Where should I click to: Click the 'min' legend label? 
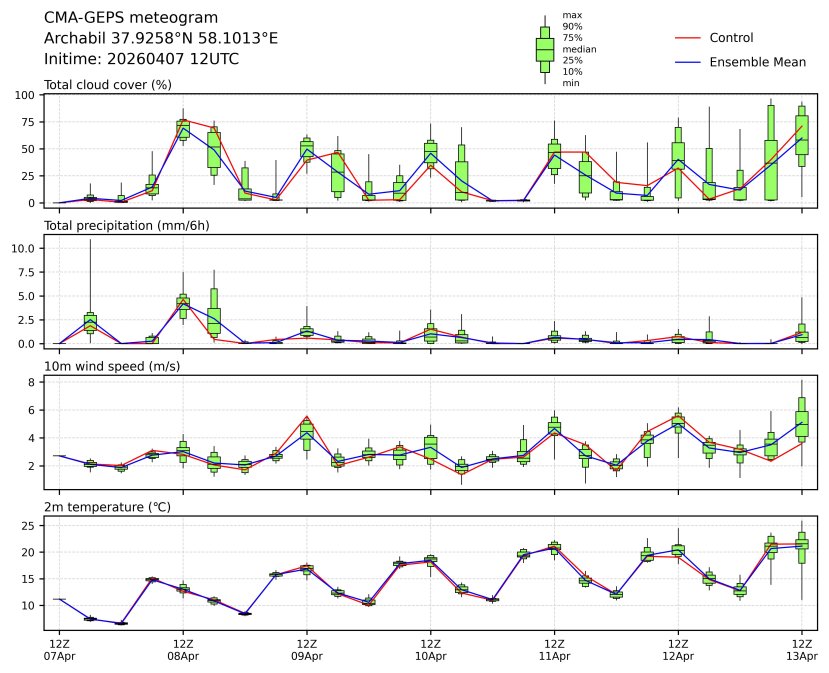(571, 83)
